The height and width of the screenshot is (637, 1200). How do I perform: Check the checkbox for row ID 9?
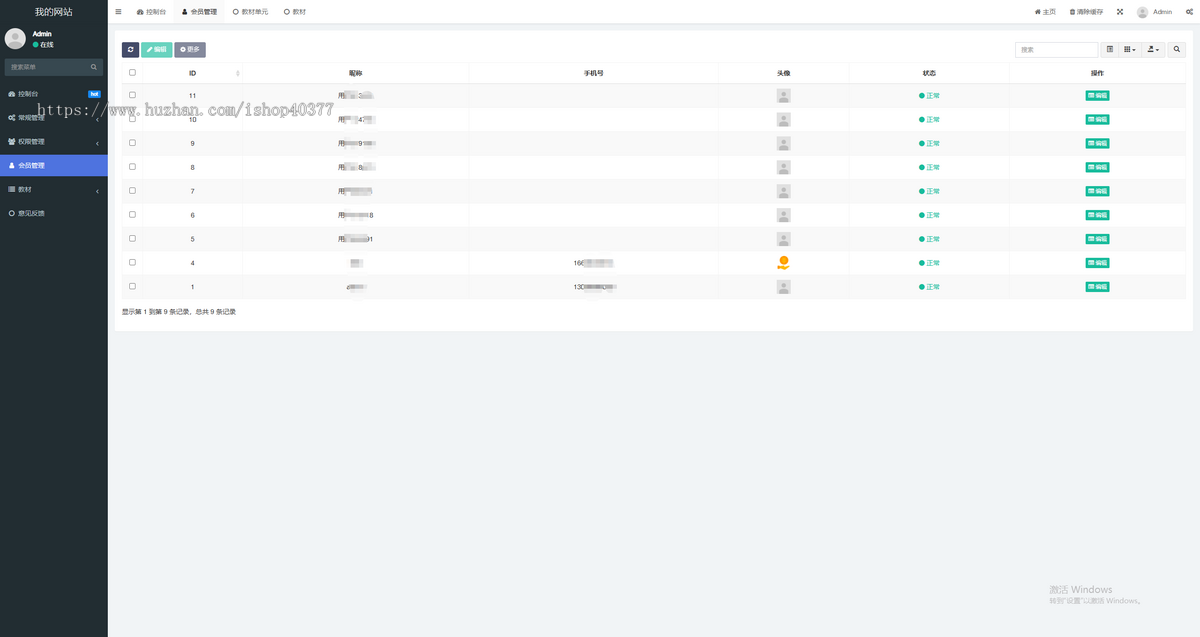[x=132, y=143]
